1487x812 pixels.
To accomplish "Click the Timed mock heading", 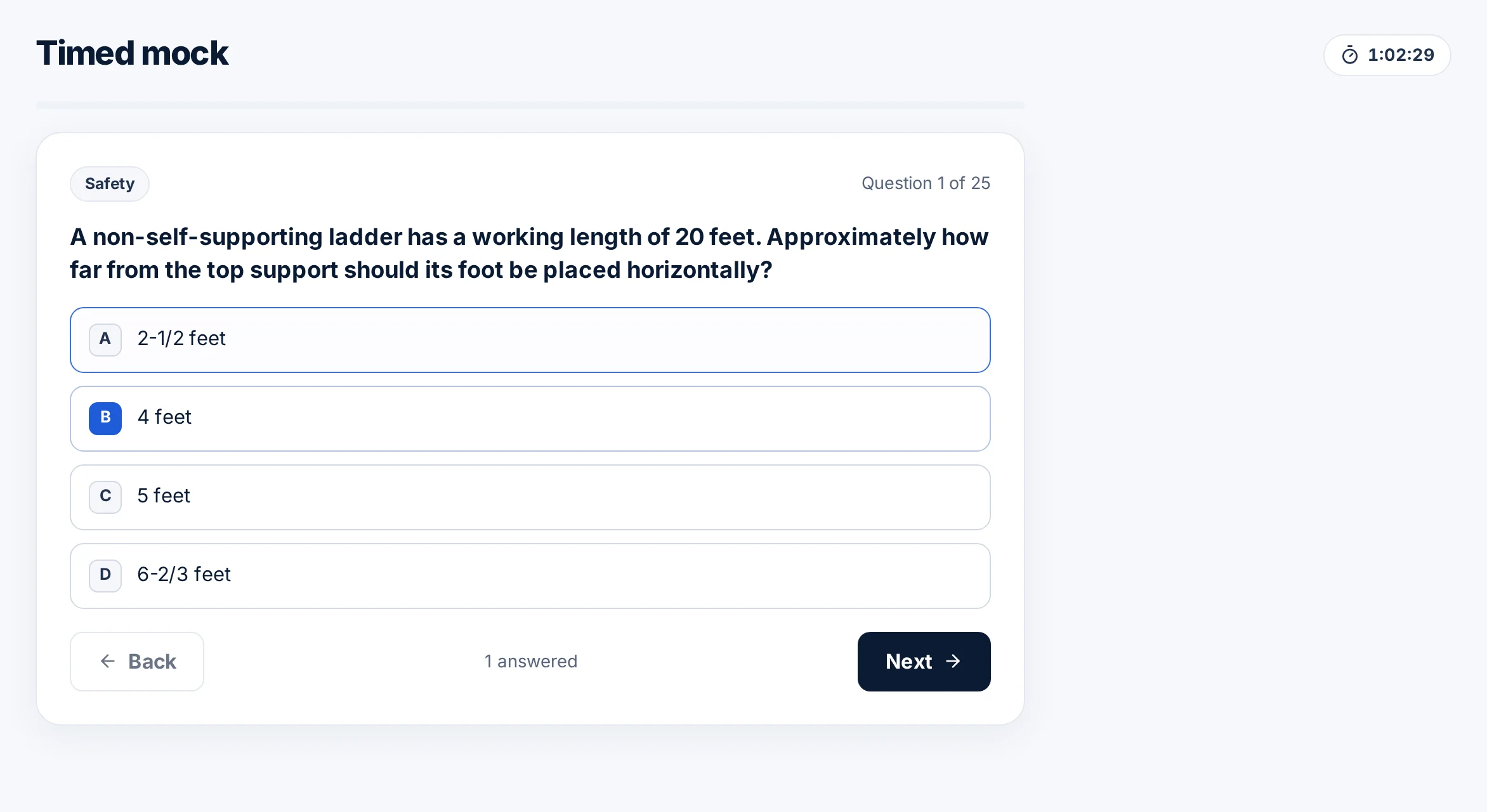I will coord(132,53).
